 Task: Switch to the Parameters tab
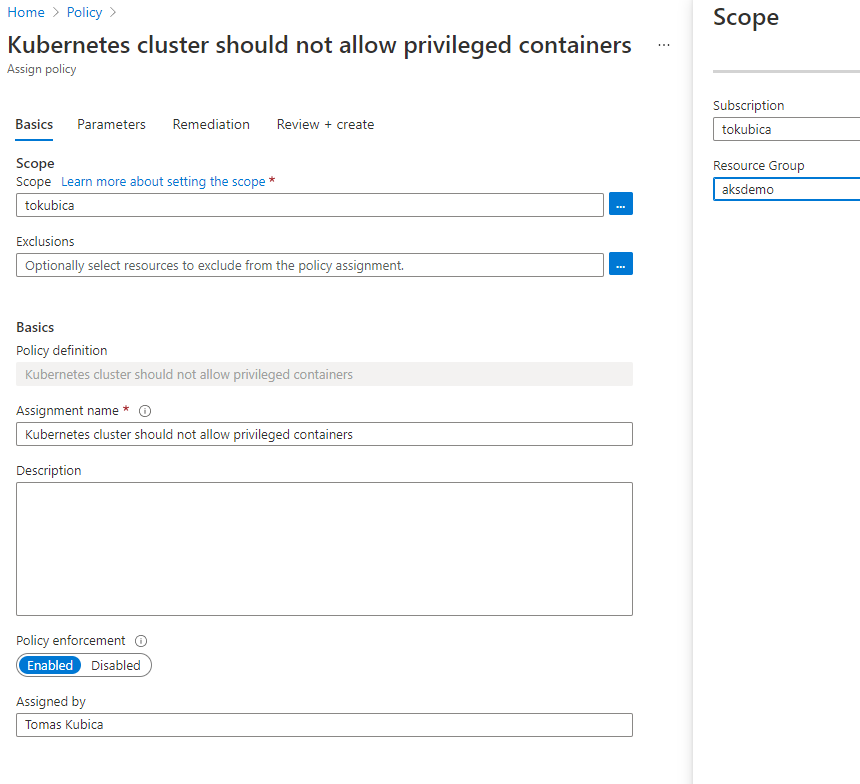[x=111, y=125]
